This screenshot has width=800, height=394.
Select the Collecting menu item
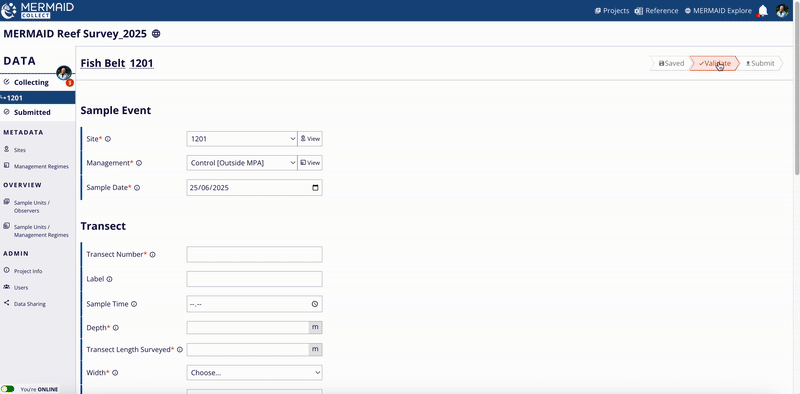tap(31, 82)
